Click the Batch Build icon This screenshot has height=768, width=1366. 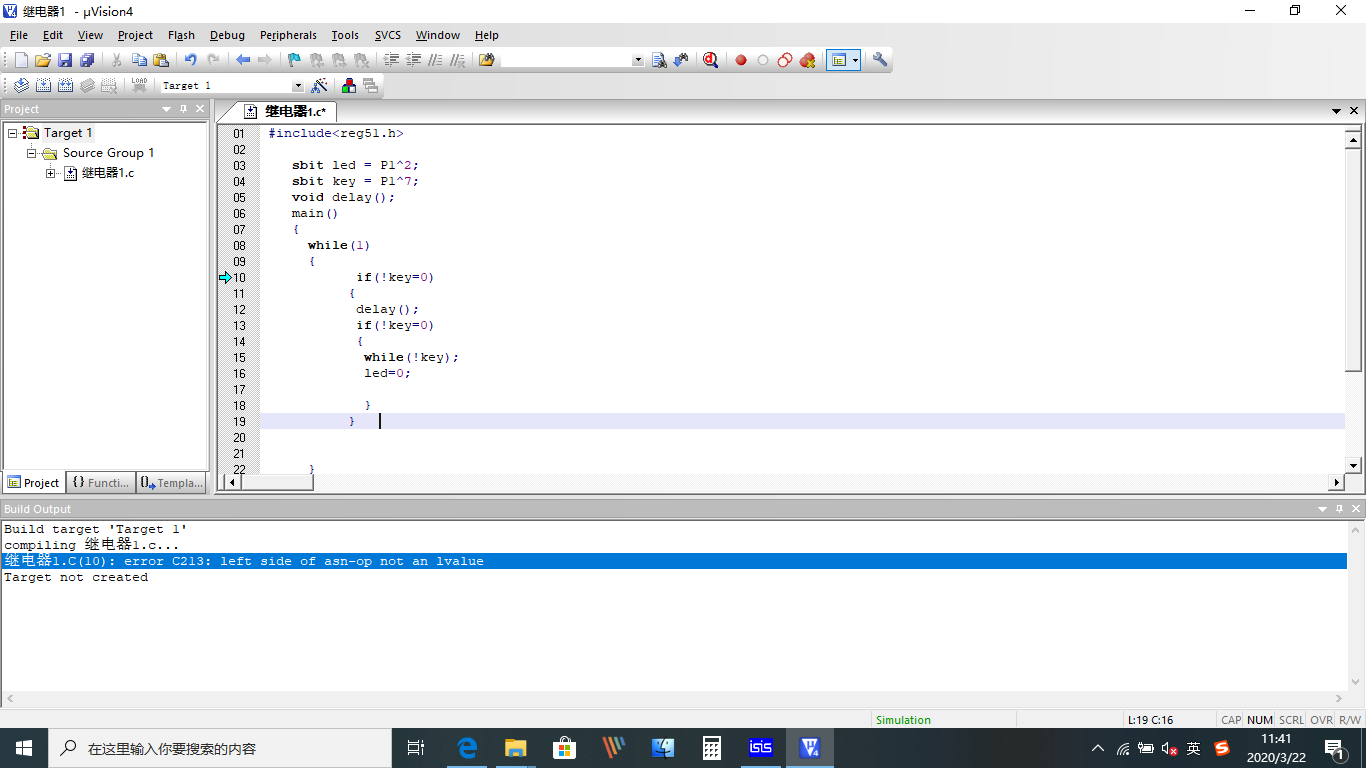(87, 86)
